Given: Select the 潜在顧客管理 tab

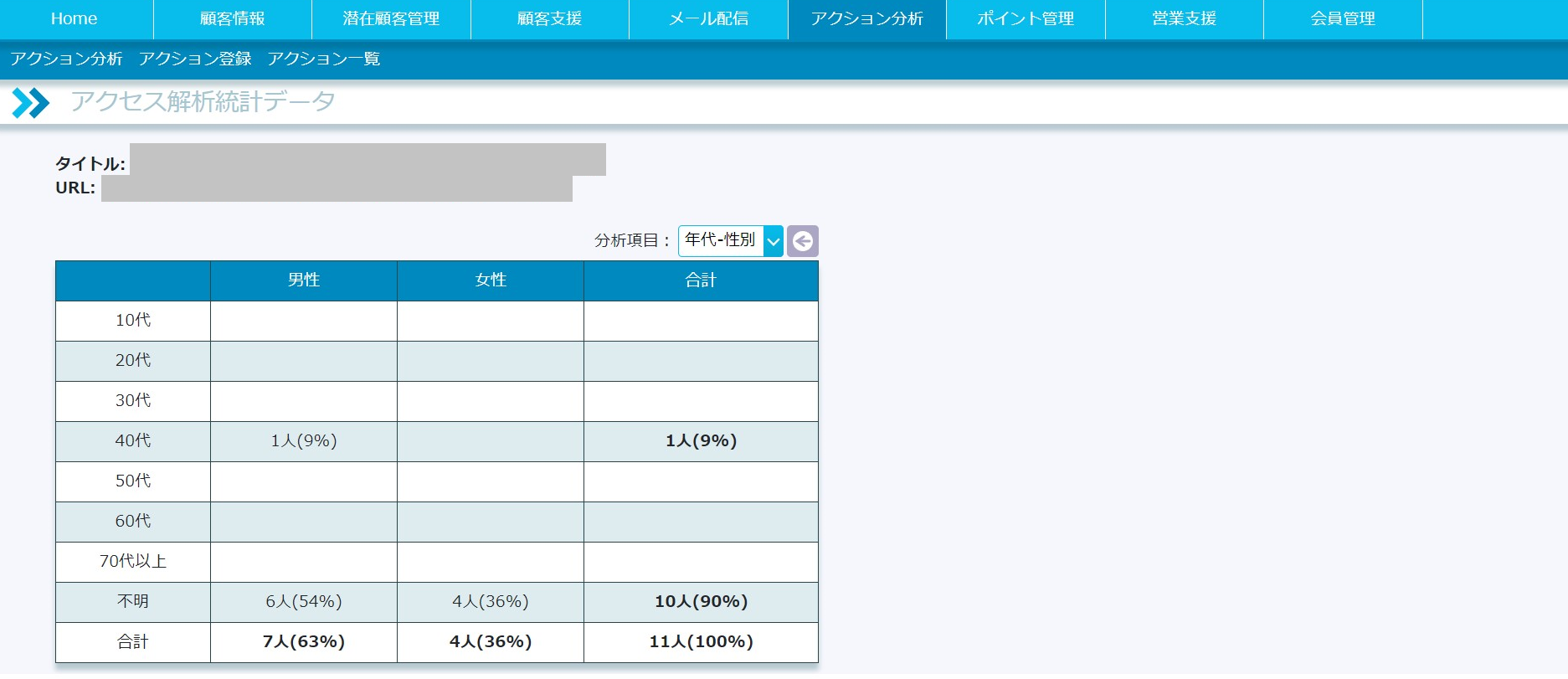Looking at the screenshot, I should tap(391, 19).
